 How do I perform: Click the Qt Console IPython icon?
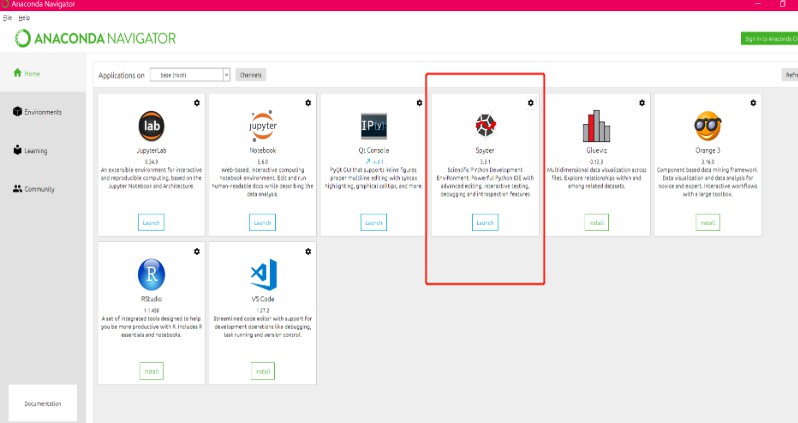pyautogui.click(x=374, y=126)
